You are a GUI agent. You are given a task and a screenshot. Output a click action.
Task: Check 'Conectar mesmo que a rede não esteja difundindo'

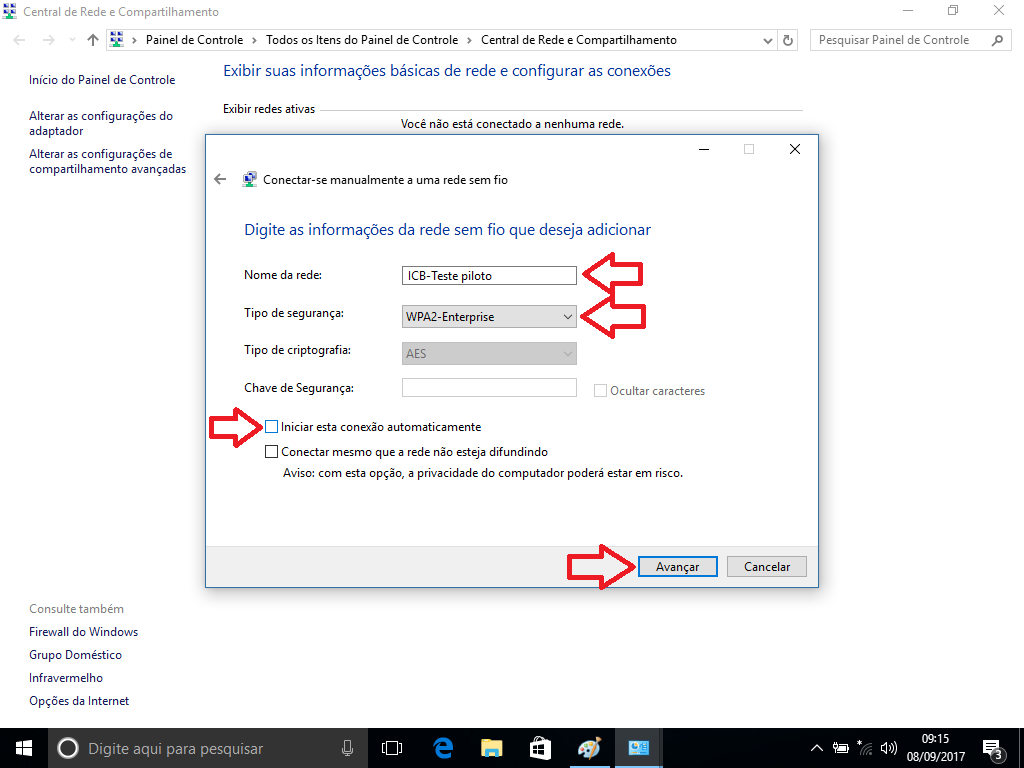(x=272, y=452)
